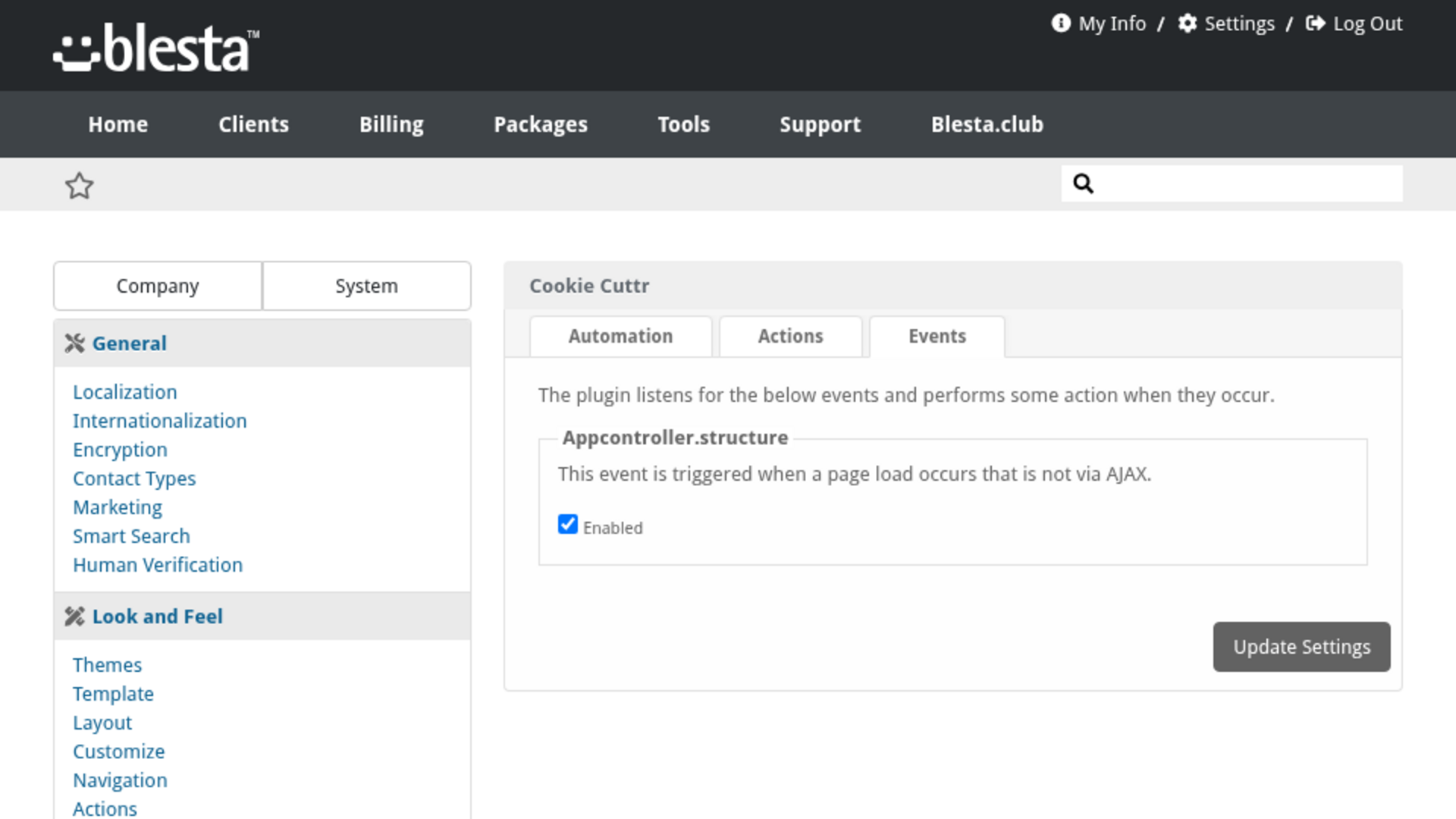The image size is (1456, 819).
Task: Toggle the Enabled checkbox for Appcontroller.structure
Action: [x=567, y=525]
